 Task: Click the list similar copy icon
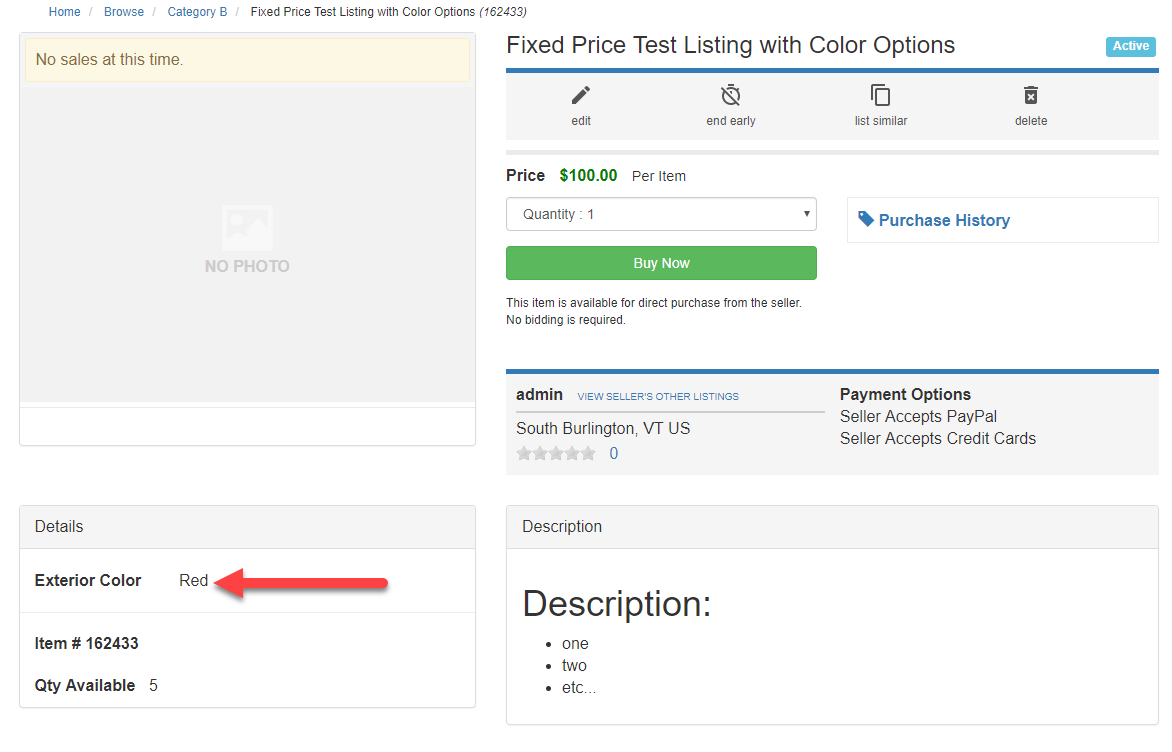click(x=880, y=95)
